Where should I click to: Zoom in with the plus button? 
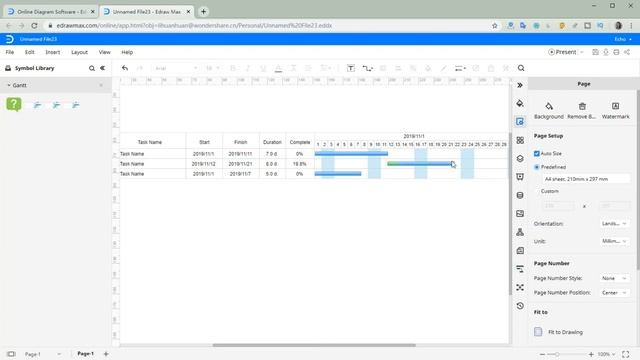point(591,354)
